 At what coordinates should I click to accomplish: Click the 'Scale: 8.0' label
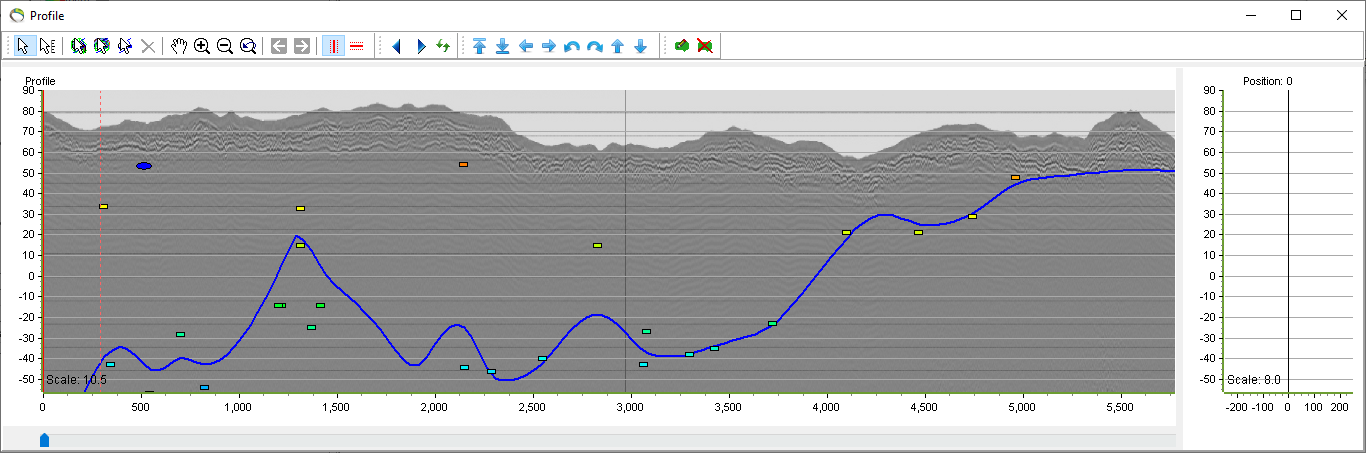pyautogui.click(x=1254, y=380)
